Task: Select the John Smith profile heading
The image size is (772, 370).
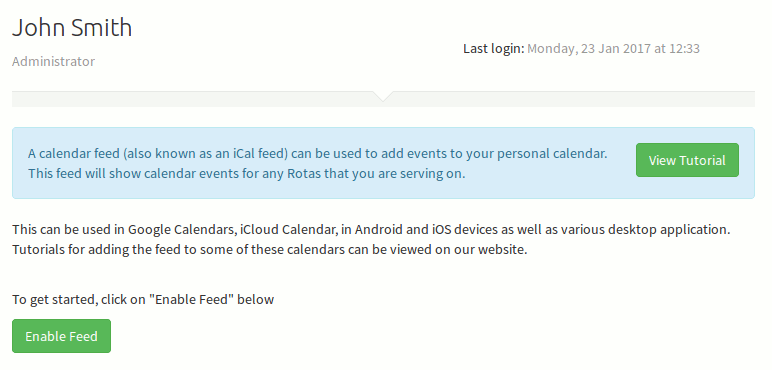Action: 72,28
